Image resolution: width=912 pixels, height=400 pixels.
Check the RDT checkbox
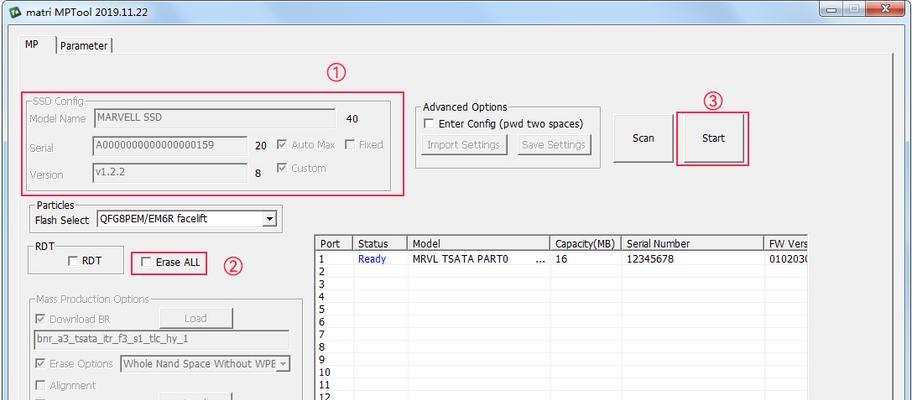(73, 261)
